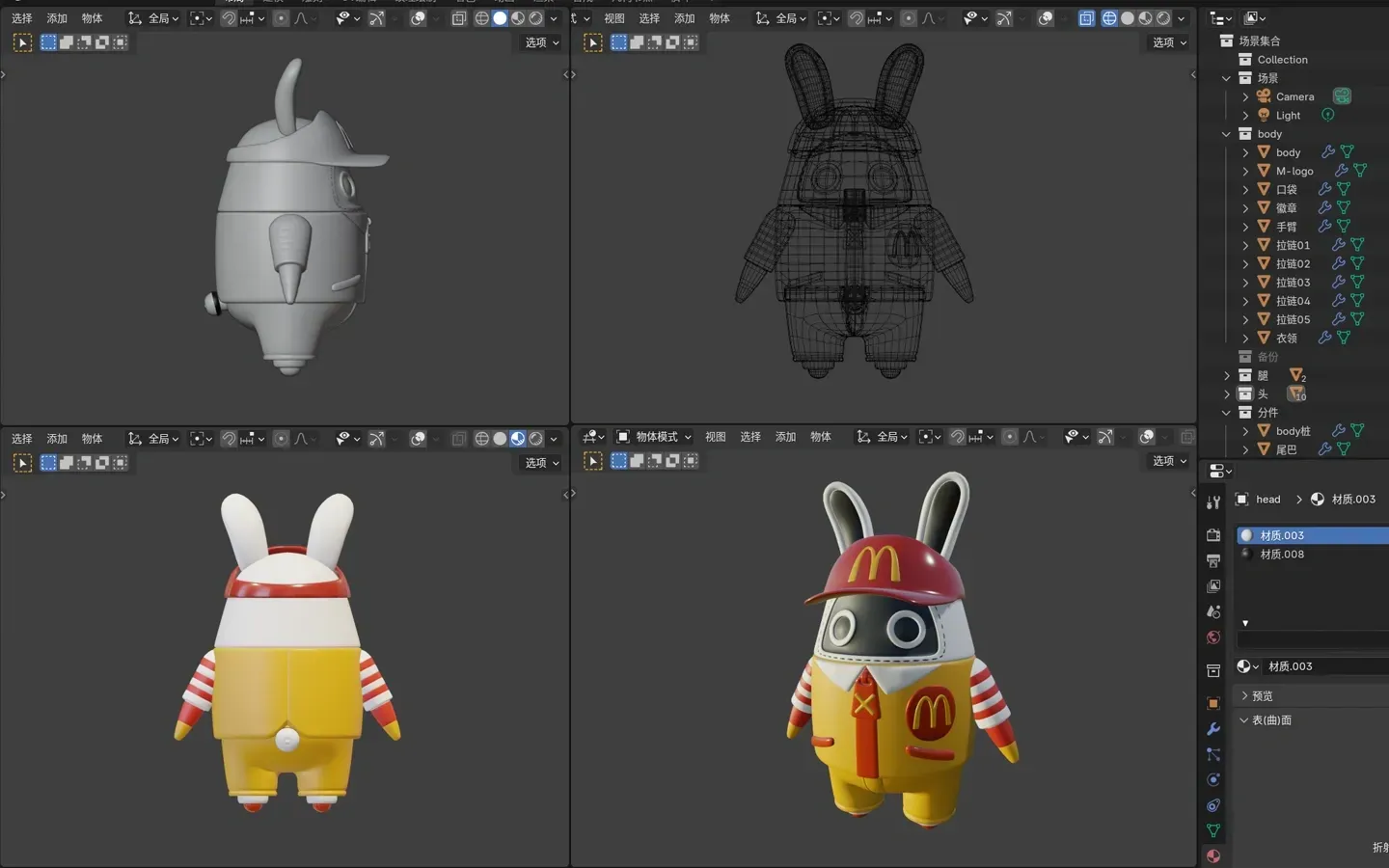
Task: Open the Tool properties tab
Action: [1213, 502]
